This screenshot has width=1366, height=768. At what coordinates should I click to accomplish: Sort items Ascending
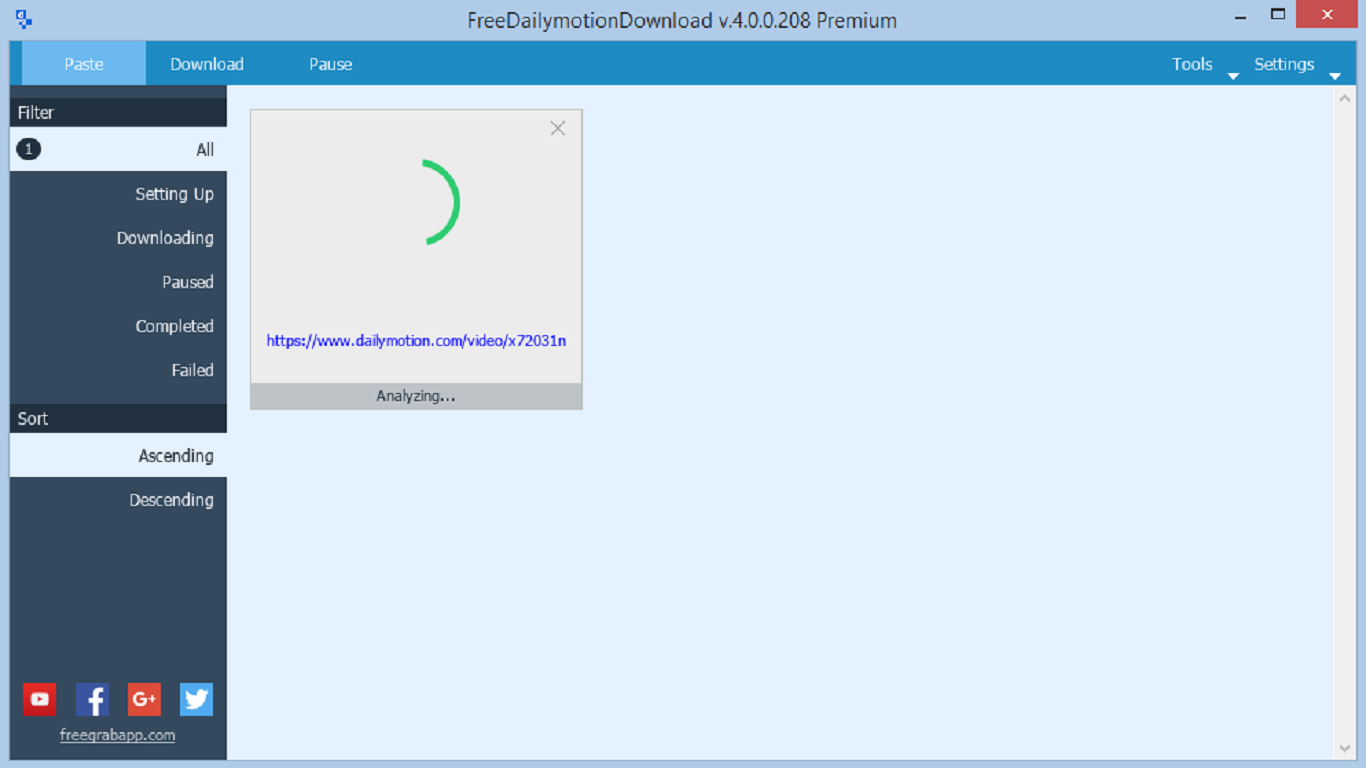click(x=118, y=455)
